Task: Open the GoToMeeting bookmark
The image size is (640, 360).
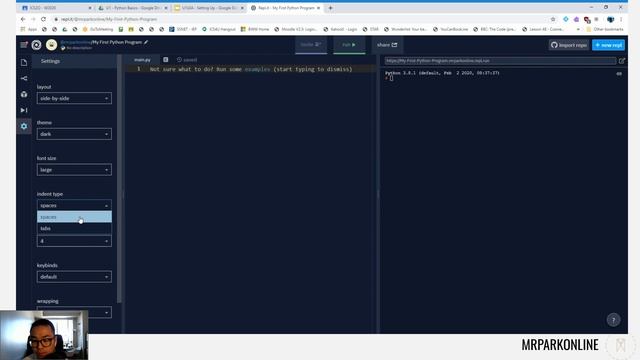Action: coord(98,29)
